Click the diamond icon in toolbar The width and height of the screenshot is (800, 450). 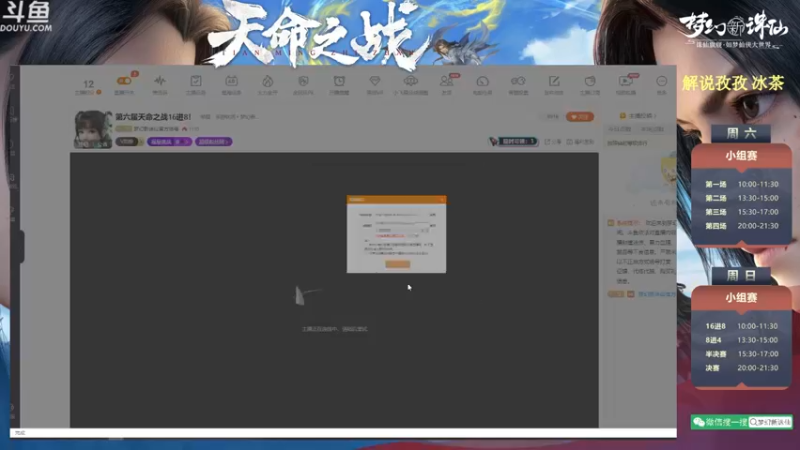tap(375, 81)
